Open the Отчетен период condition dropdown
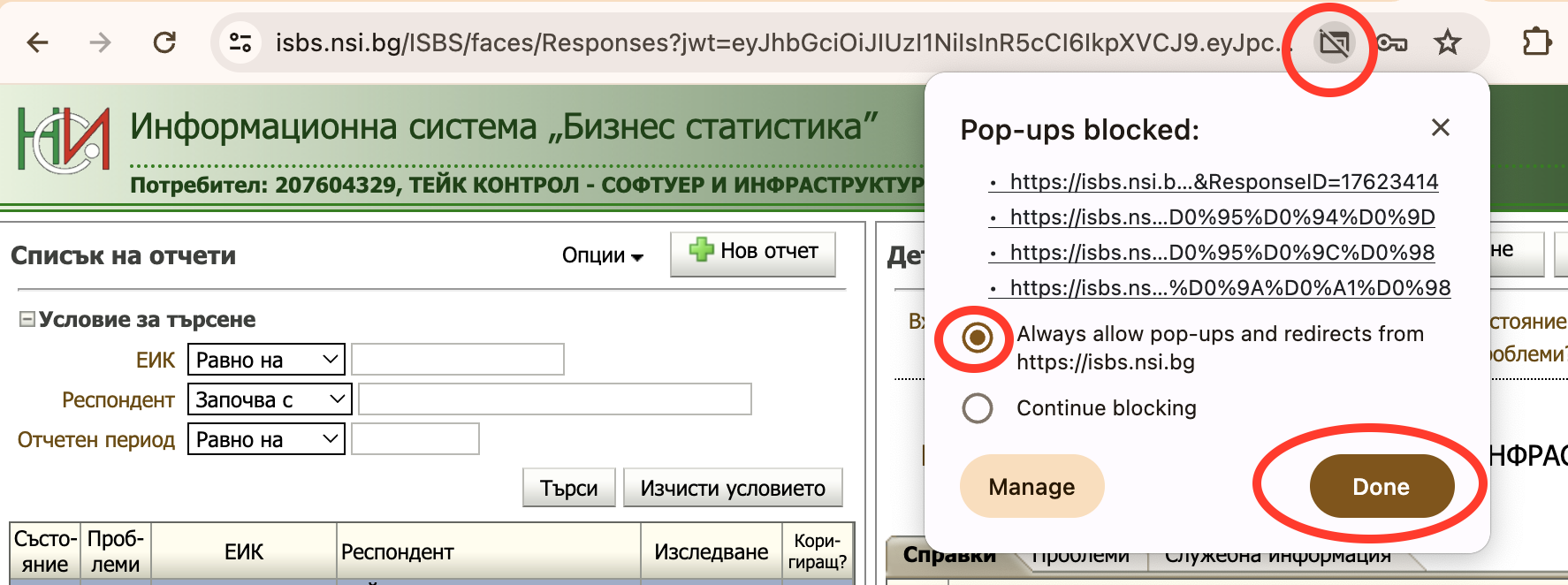Image resolution: width=1568 pixels, height=585 pixels. 266,439
